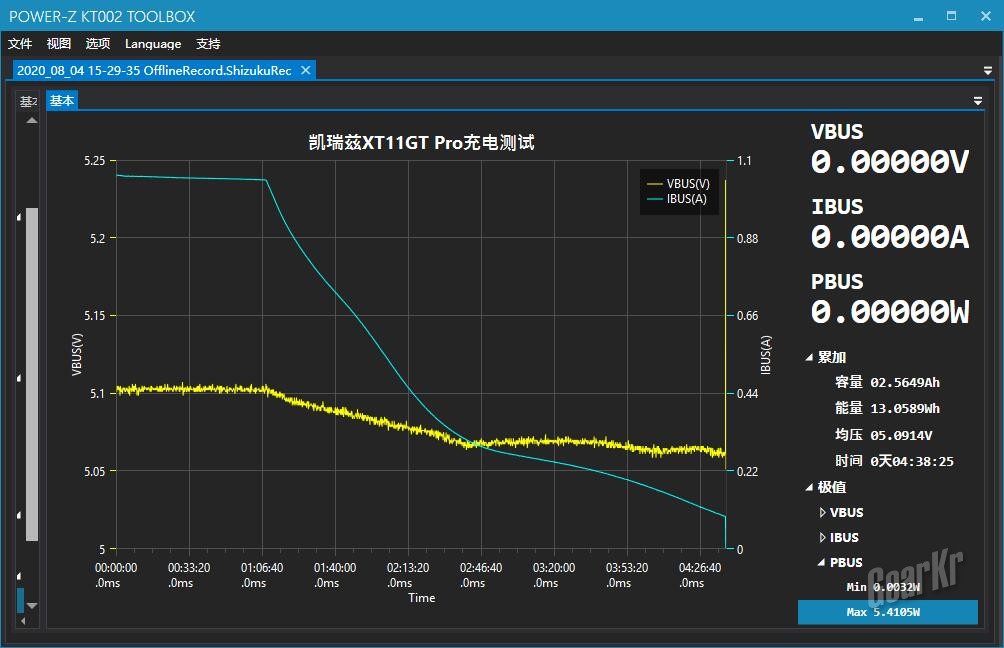Image resolution: width=1004 pixels, height=648 pixels.
Task: Open the 视图 menu
Action: point(59,44)
